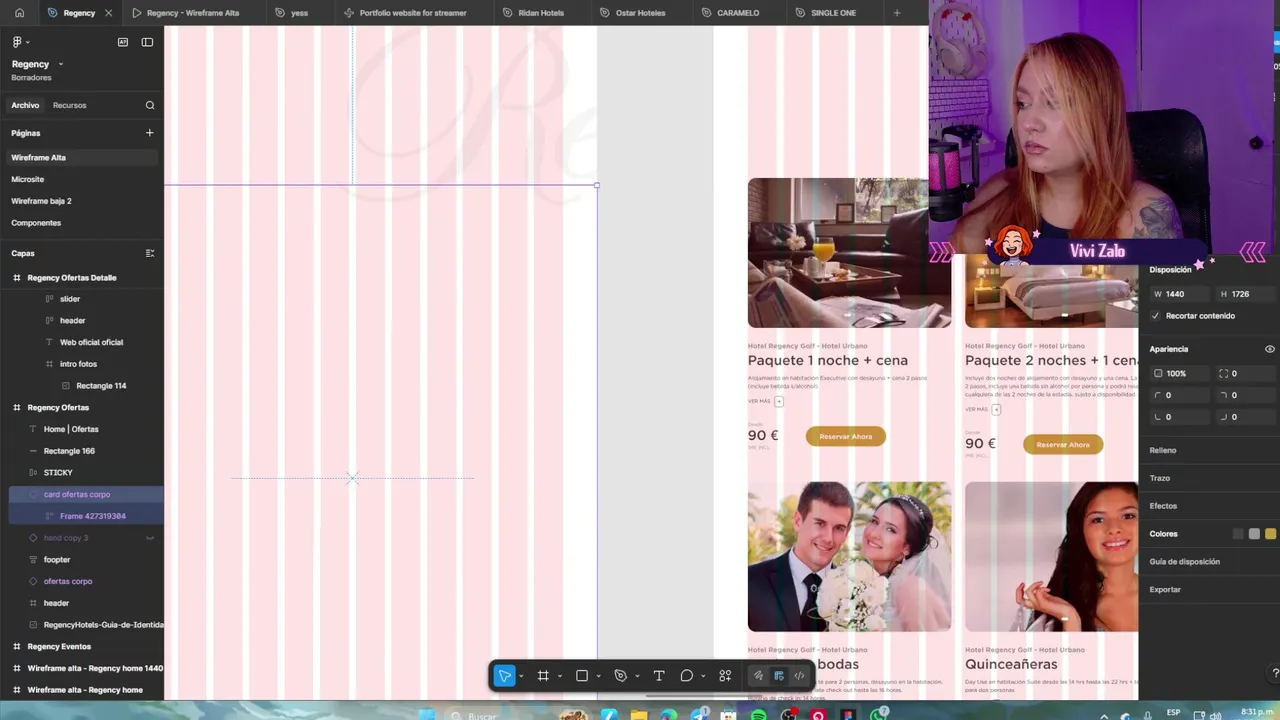Select the Rectangle shape tool
This screenshot has height=720, width=1280.
tap(582, 676)
